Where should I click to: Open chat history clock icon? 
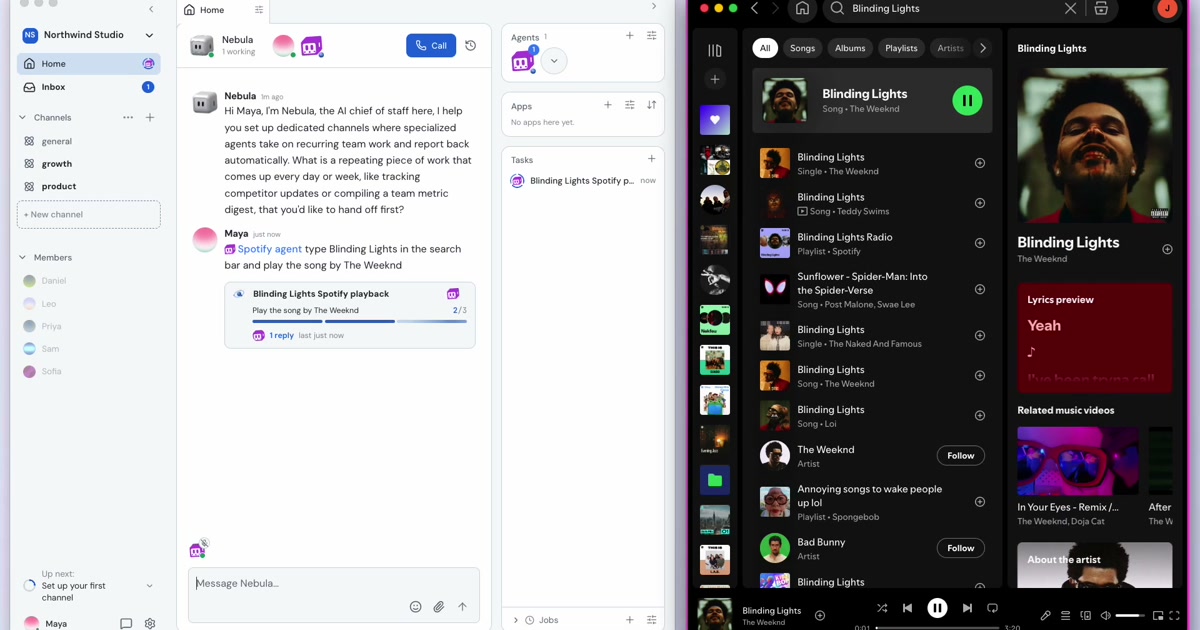[471, 46]
